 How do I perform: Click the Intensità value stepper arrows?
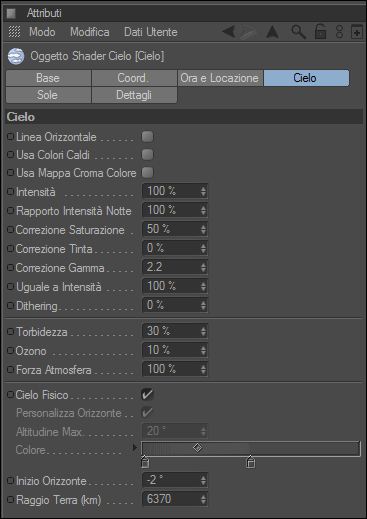(203, 191)
